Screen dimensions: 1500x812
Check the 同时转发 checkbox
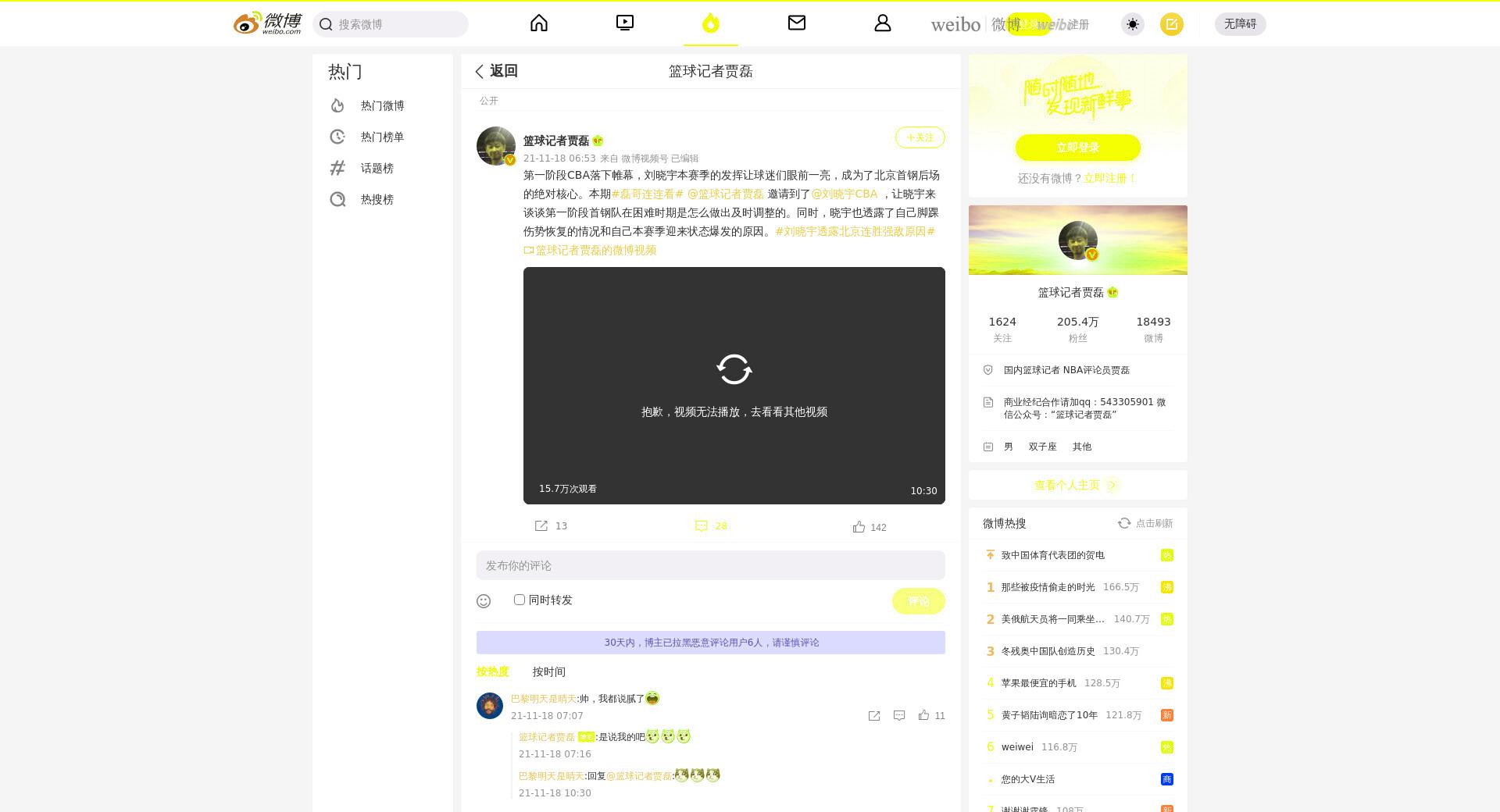coord(520,600)
